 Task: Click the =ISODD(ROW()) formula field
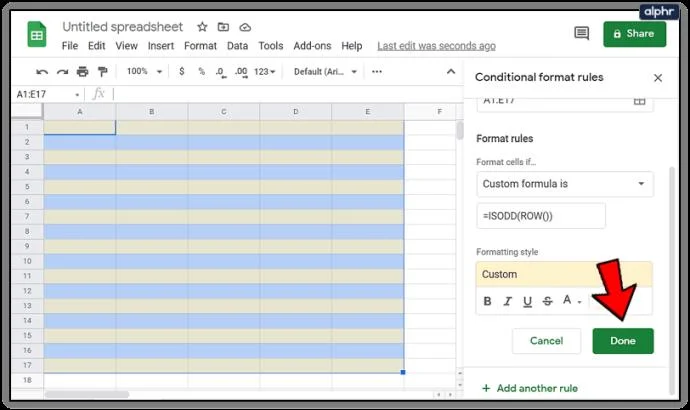541,216
